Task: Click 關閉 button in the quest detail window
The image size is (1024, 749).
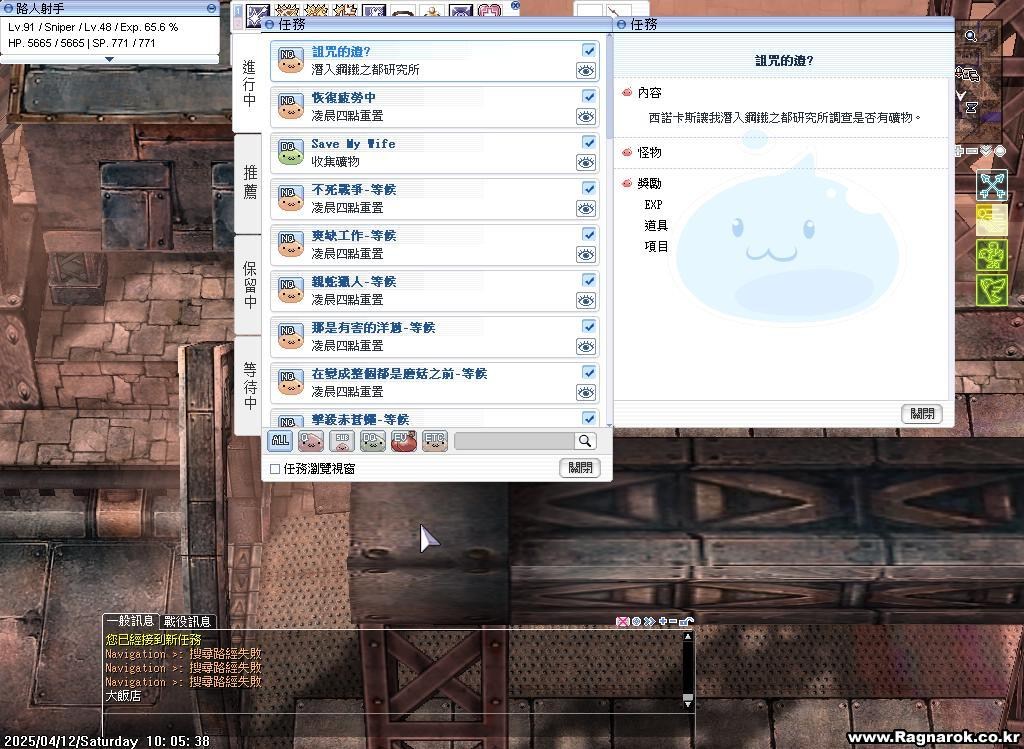Action: 921,413
